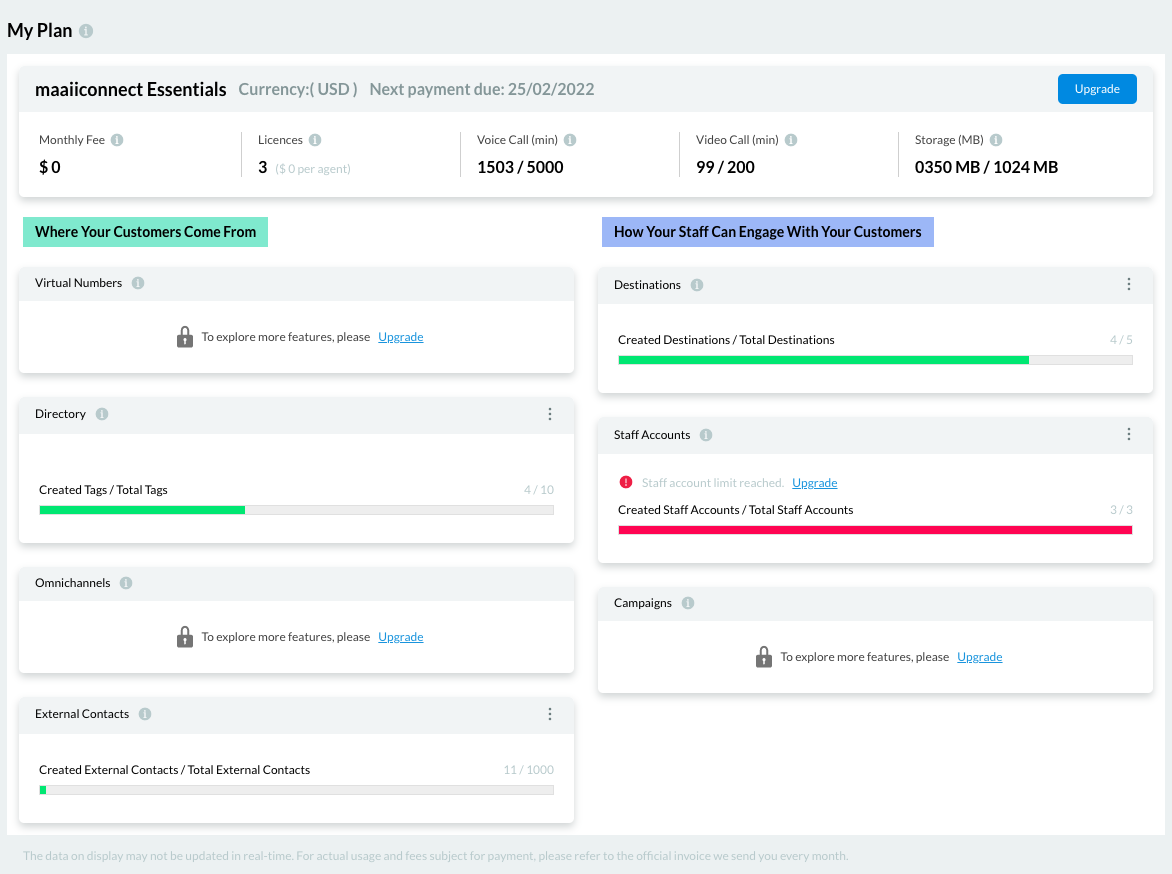The width and height of the screenshot is (1172, 874).
Task: Open the Staff Accounts options menu
Action: pos(1129,434)
